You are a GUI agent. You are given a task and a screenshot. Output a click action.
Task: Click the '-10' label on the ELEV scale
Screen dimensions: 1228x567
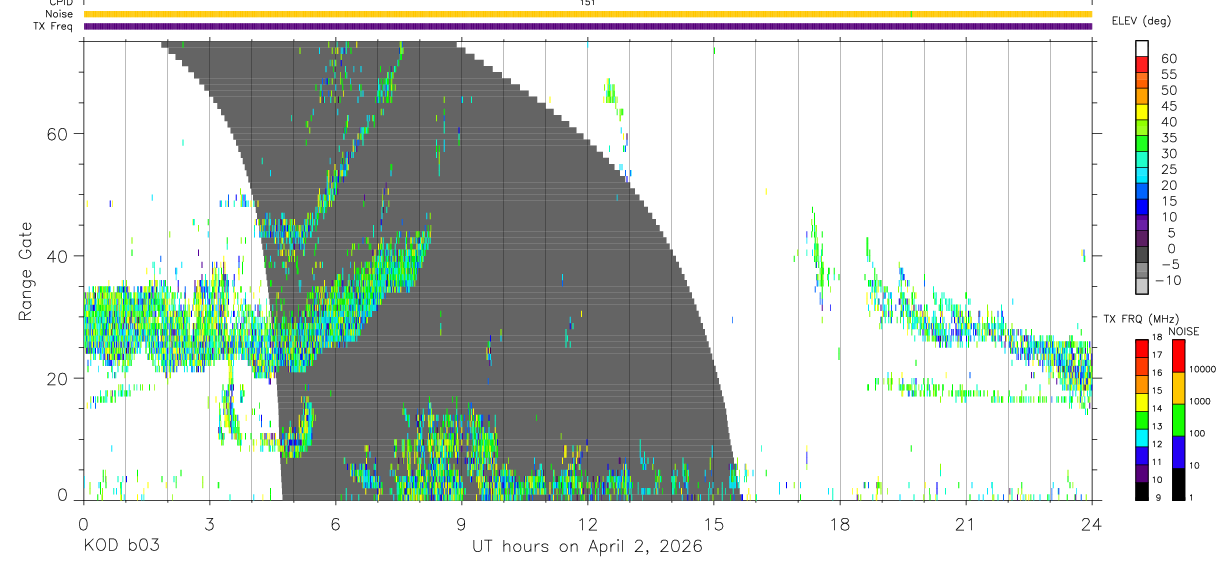tap(1167, 281)
